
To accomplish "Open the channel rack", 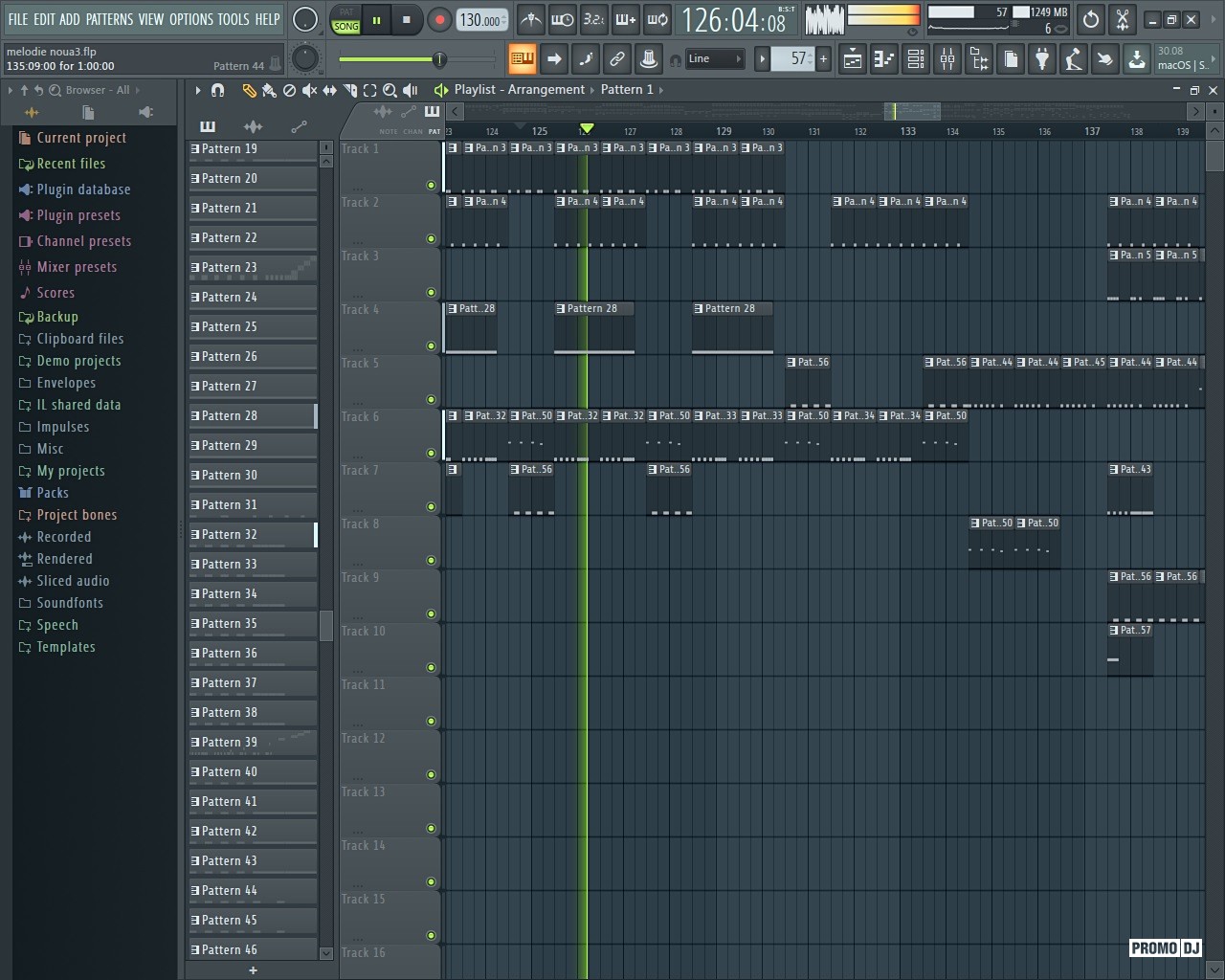I will point(915,59).
